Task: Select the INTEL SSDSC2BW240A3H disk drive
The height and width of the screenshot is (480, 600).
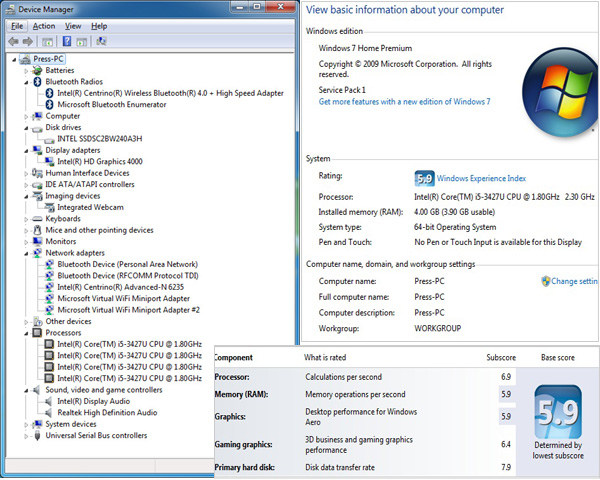Action: (99, 139)
